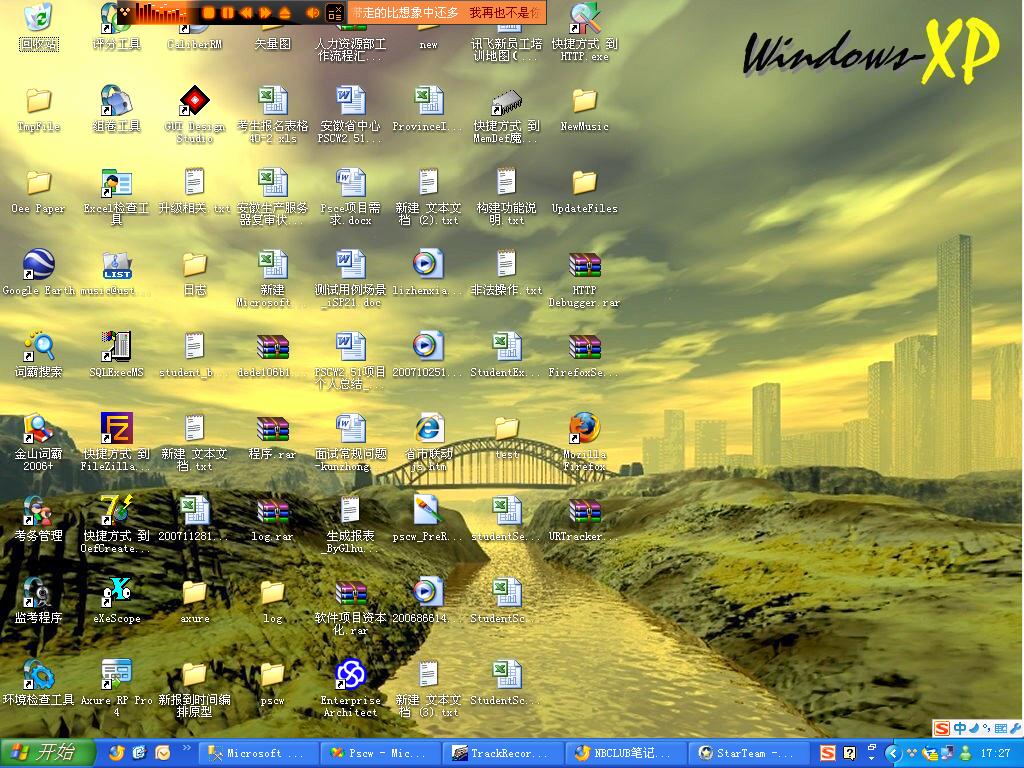Image resolution: width=1024 pixels, height=768 pixels.
Task: Open the Axure RP Pro 4 icon
Action: pyautogui.click(x=117, y=676)
